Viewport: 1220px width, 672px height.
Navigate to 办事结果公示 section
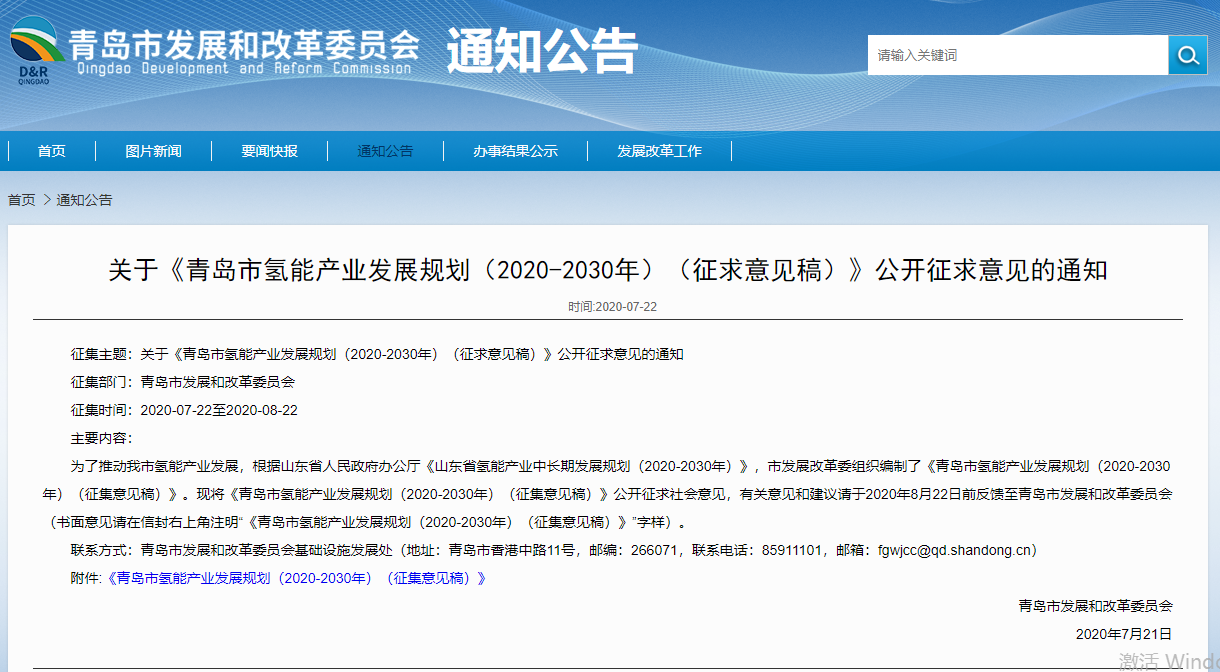pos(516,150)
